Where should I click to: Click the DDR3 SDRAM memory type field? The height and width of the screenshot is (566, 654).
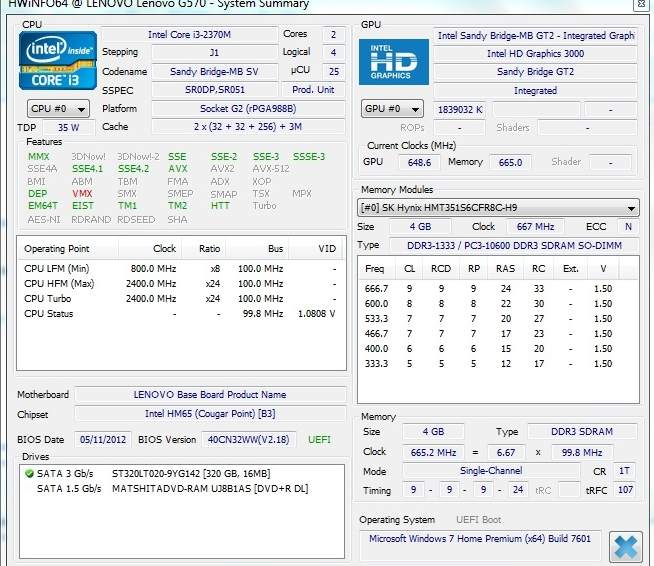582,432
